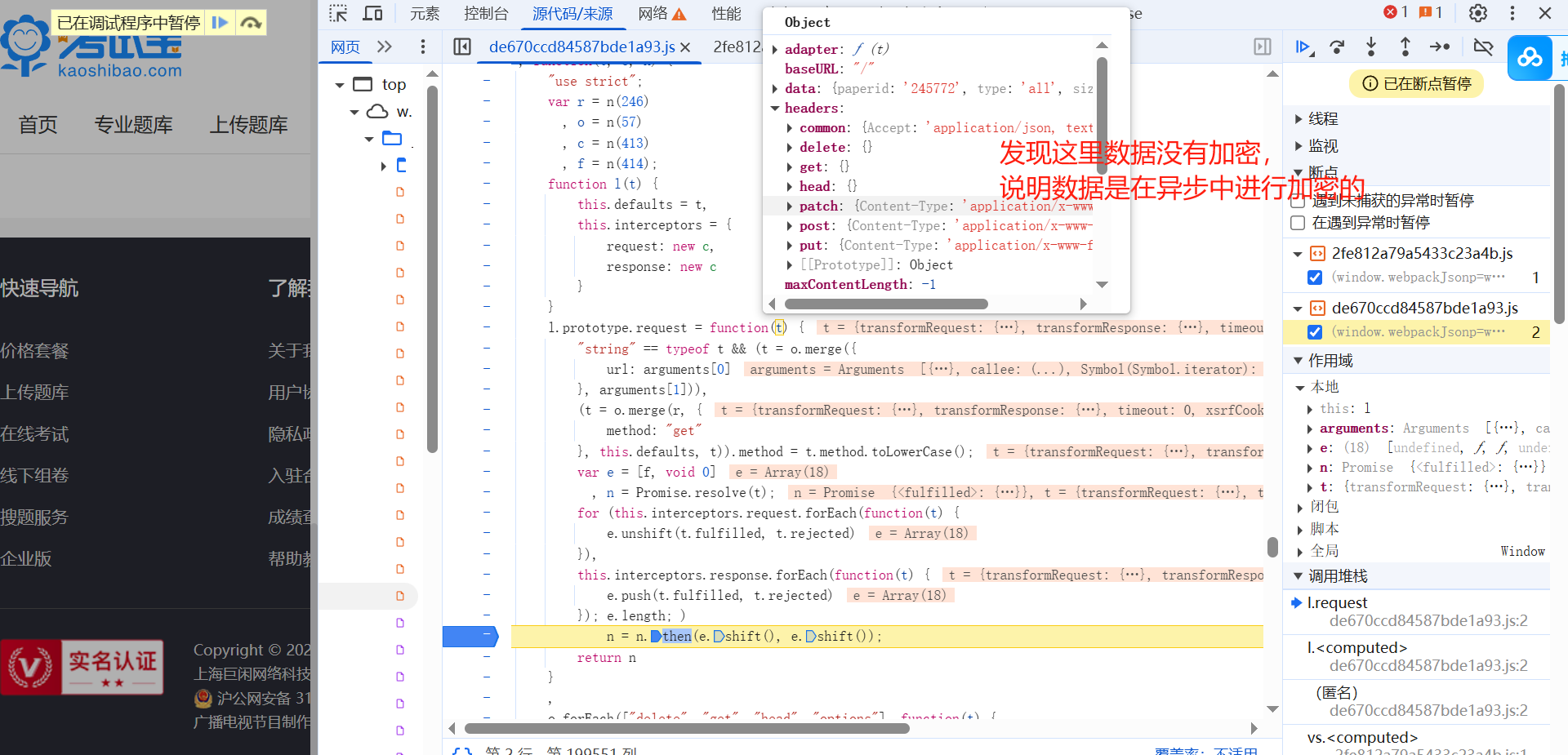This screenshot has width=1568, height=755.
Task: Click the orange issues count badge
Action: pyautogui.click(x=1431, y=12)
